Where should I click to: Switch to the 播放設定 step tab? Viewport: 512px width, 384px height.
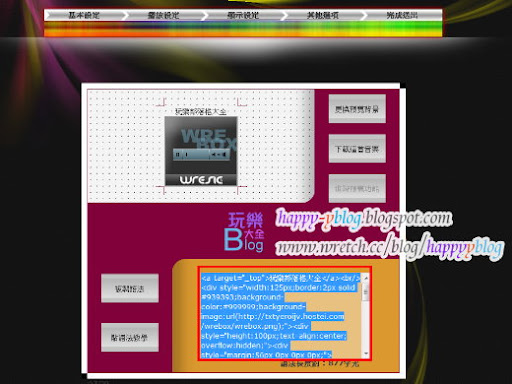[163, 15]
